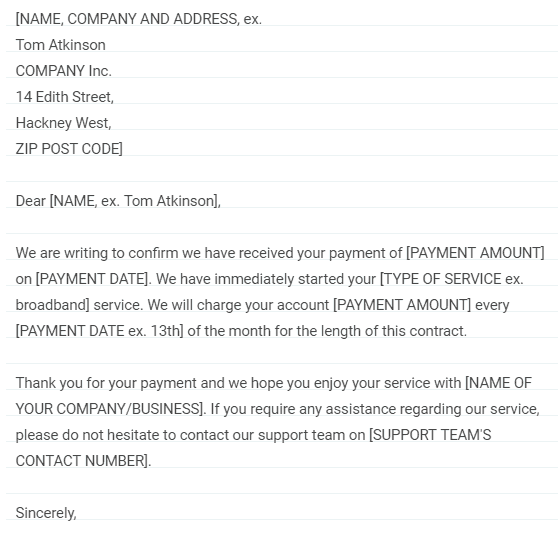This screenshot has width=558, height=537.
Task: Select the Hackney West line
Action: point(64,123)
